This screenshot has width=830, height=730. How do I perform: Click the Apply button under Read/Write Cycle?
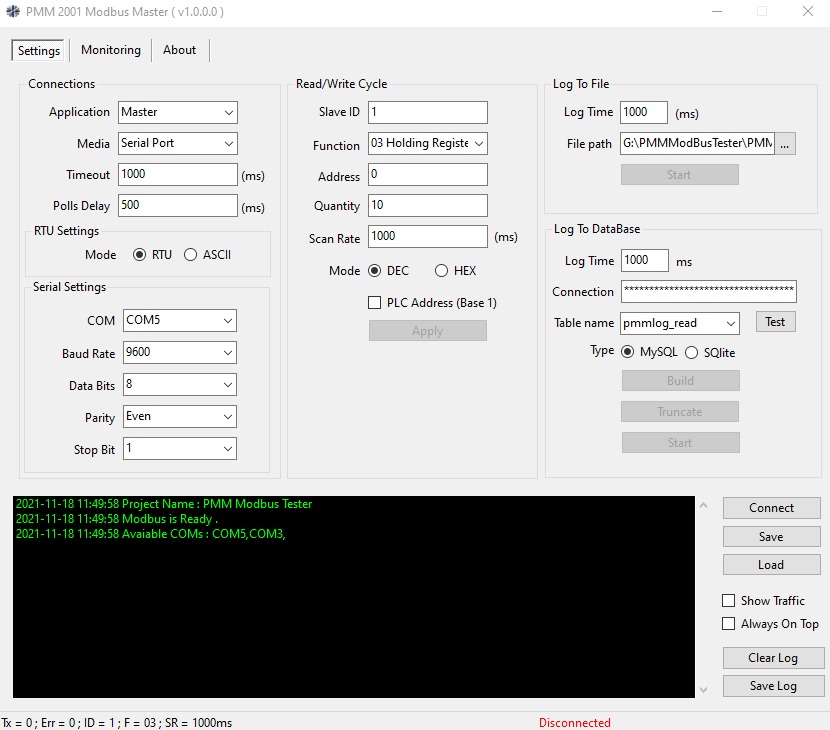pos(428,331)
